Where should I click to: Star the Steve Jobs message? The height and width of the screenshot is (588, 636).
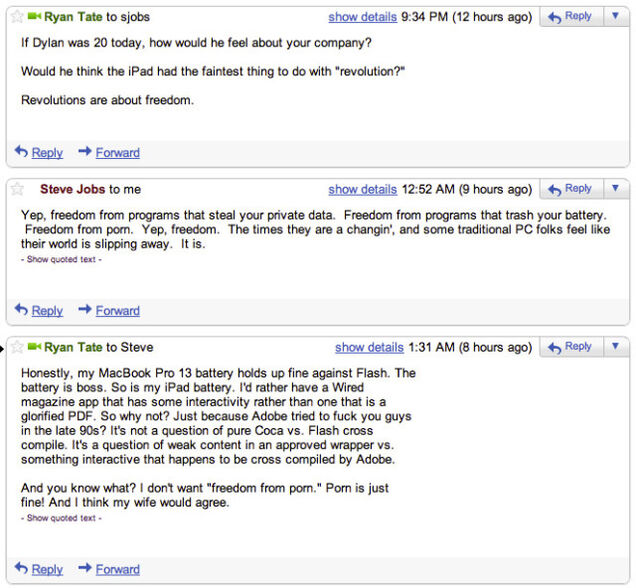[17, 189]
